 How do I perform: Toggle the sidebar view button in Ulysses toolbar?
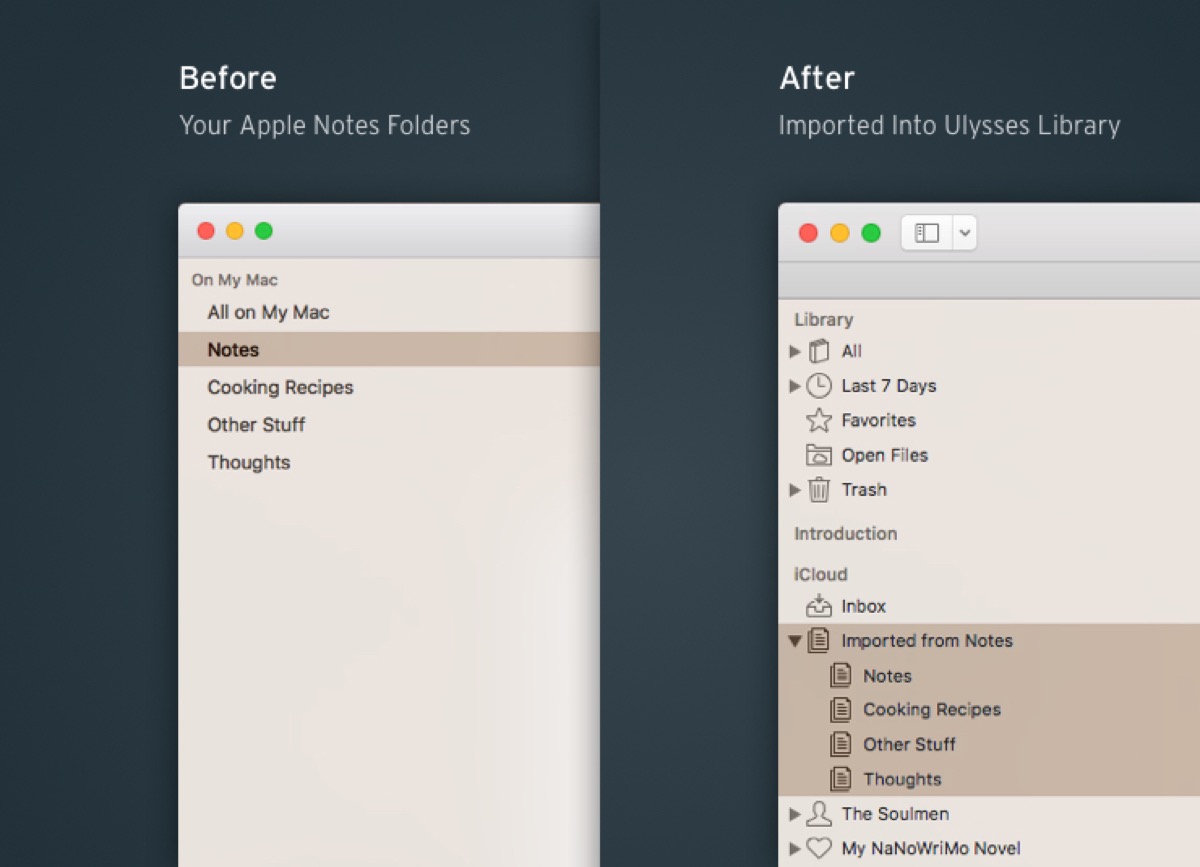pos(927,233)
